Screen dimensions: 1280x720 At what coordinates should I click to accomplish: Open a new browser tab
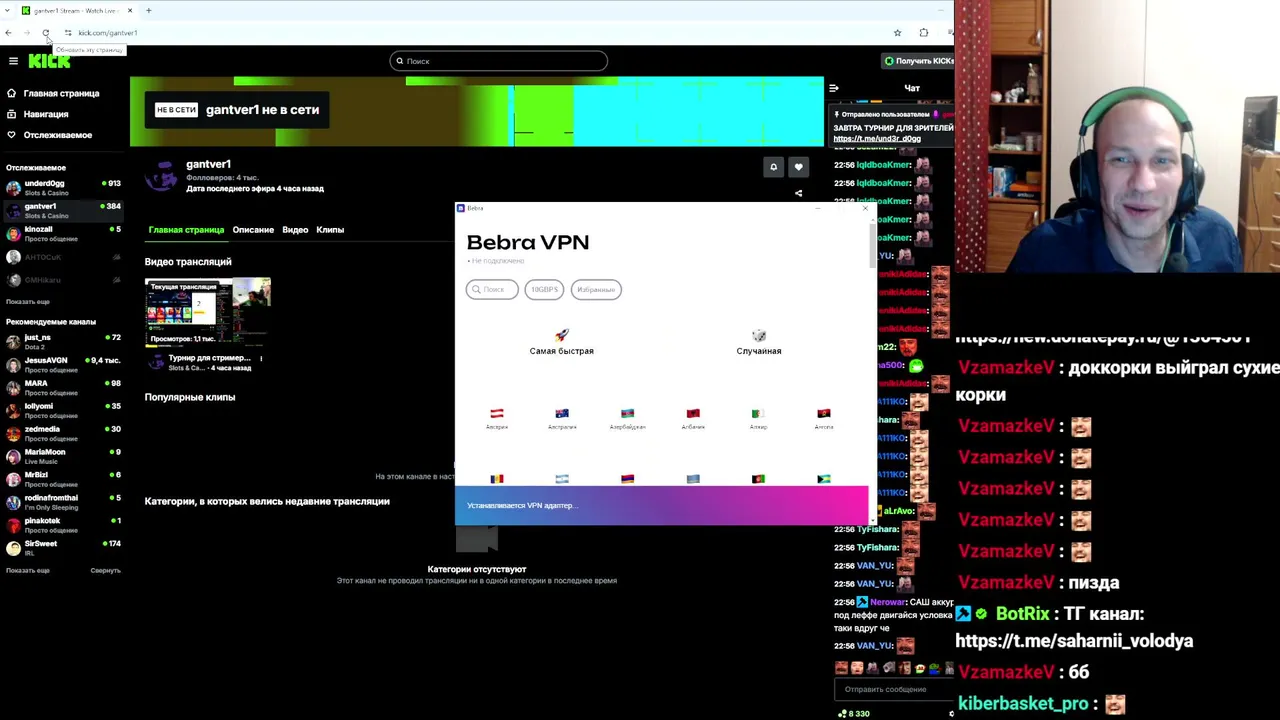148,10
